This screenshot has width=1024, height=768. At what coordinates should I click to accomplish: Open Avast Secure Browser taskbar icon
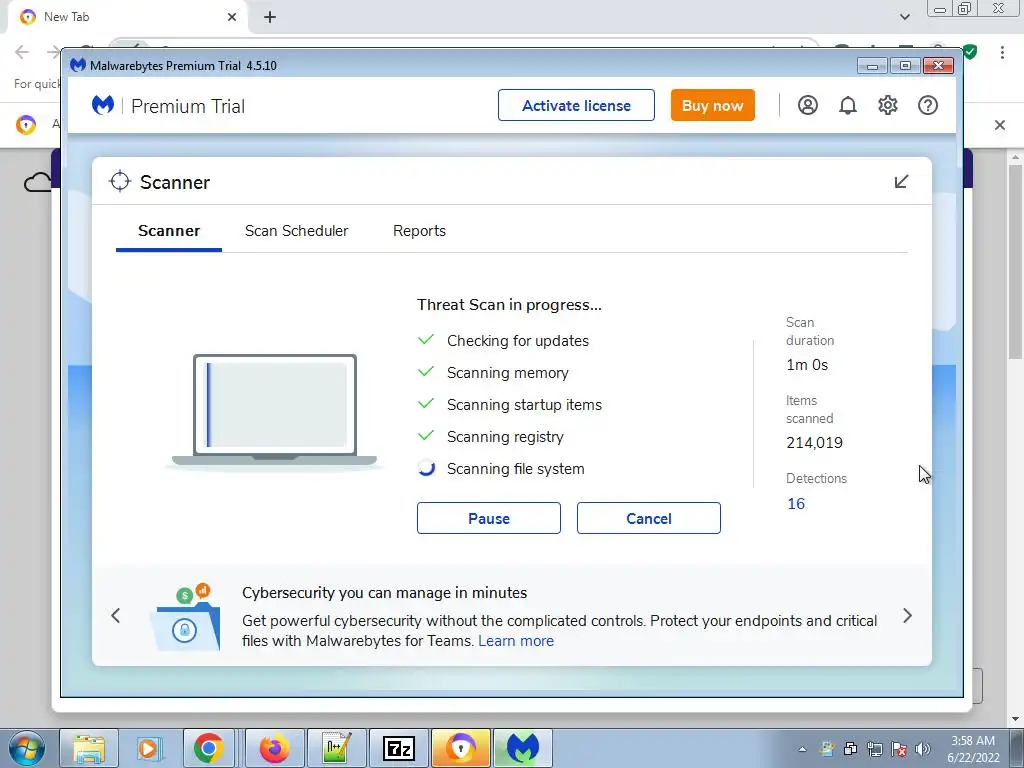tap(460, 748)
